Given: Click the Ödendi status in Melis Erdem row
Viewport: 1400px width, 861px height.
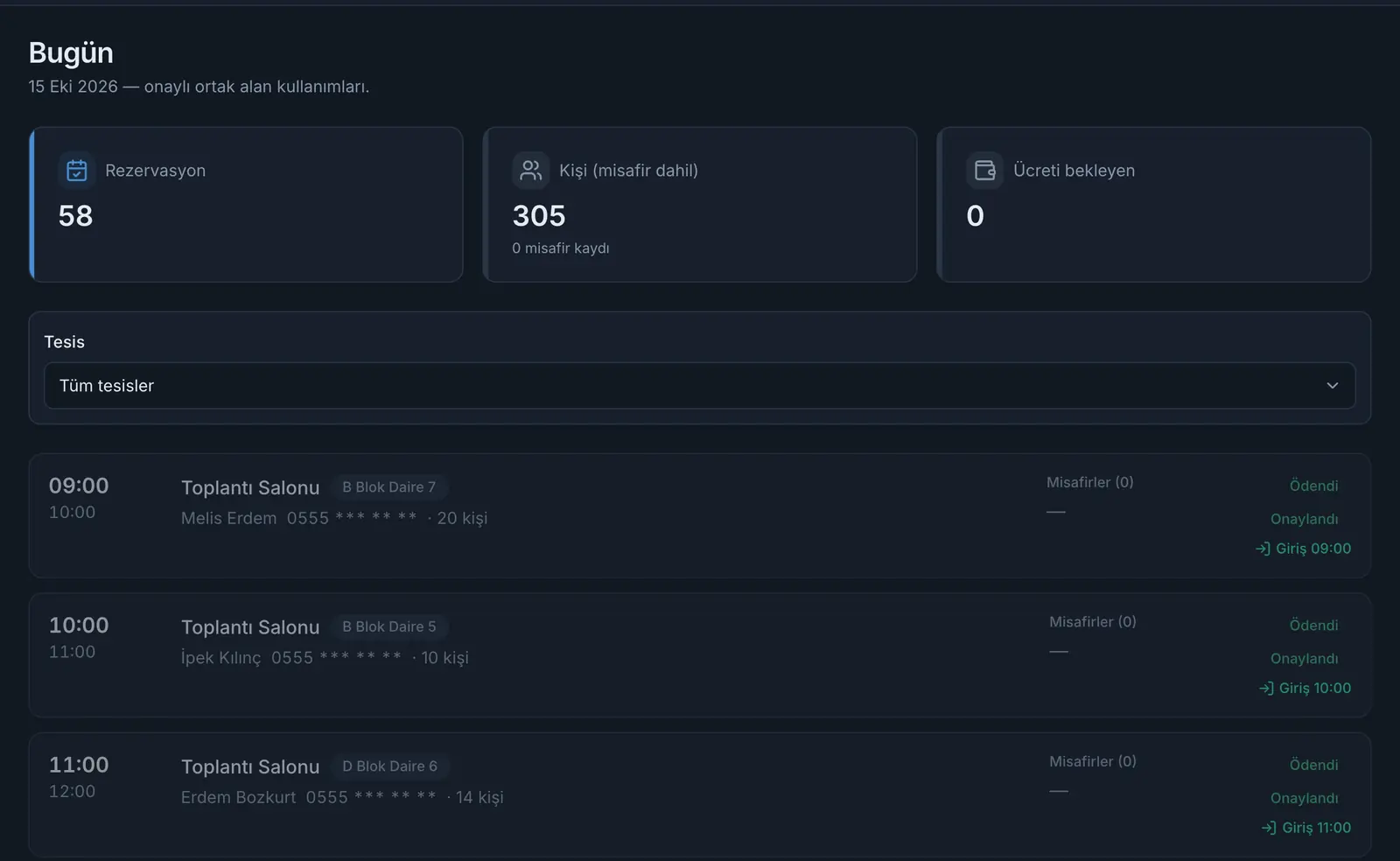Looking at the screenshot, I should tap(1313, 486).
